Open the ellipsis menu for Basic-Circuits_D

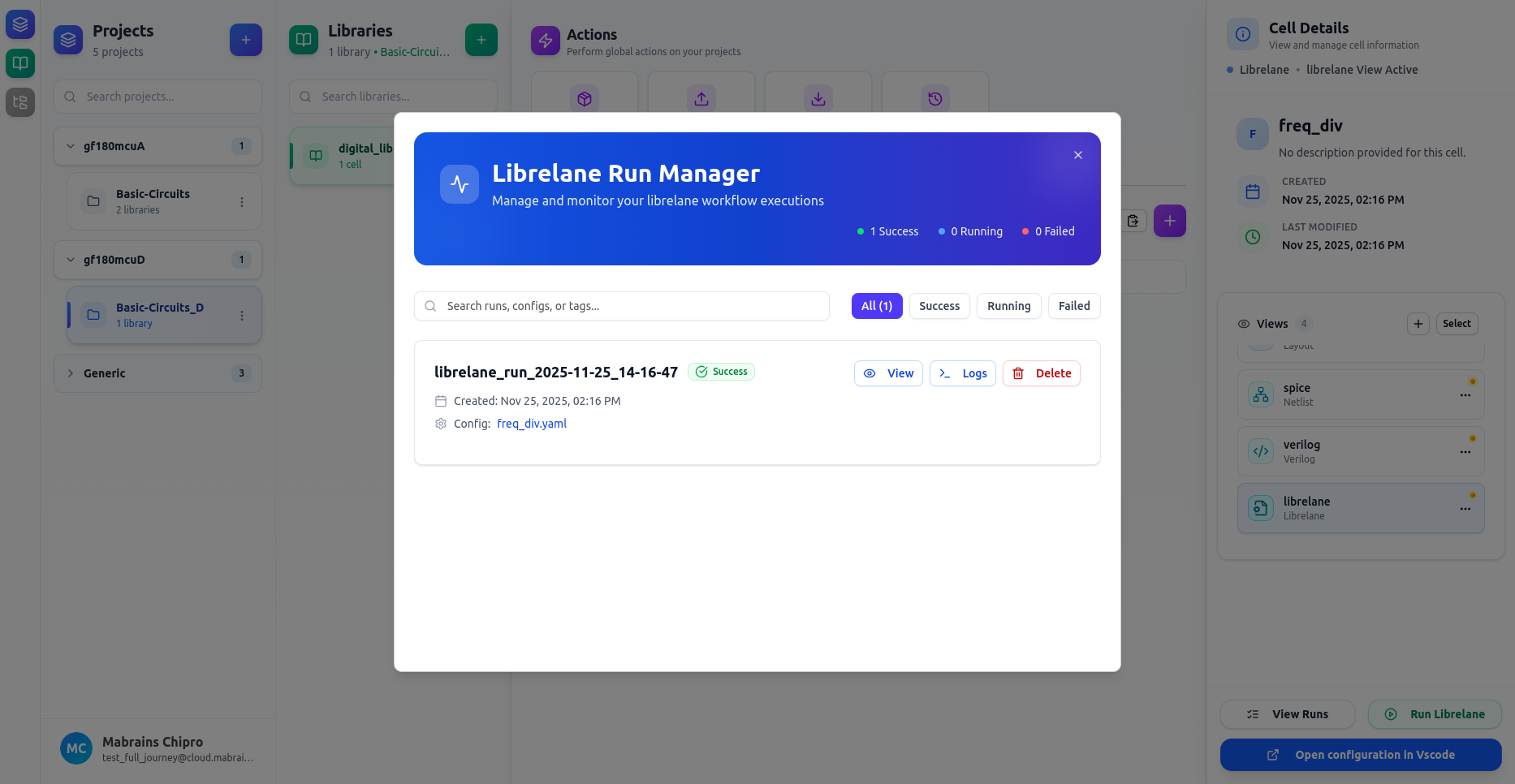point(241,316)
